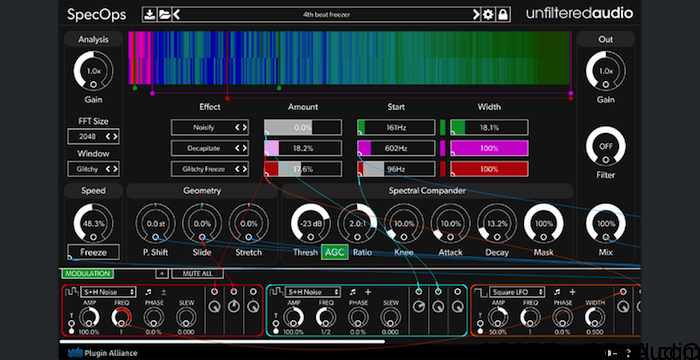Click the red modulator waveform shape icon
The height and width of the screenshot is (360, 700).
point(72,292)
